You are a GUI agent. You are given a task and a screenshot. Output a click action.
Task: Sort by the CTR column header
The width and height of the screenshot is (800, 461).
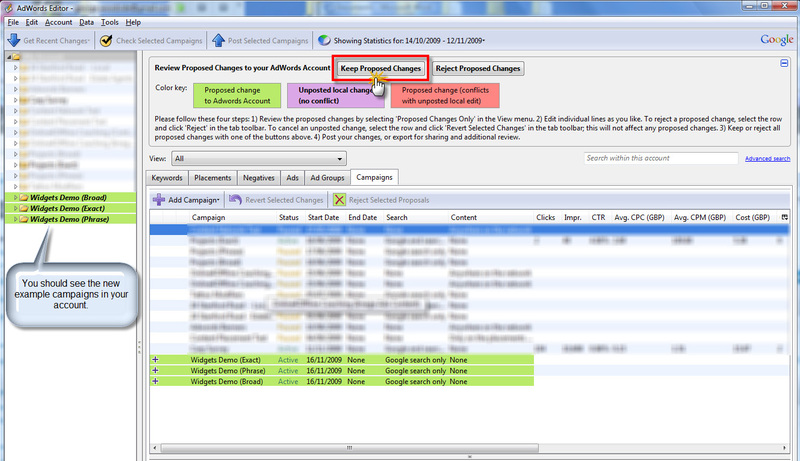(x=599, y=217)
